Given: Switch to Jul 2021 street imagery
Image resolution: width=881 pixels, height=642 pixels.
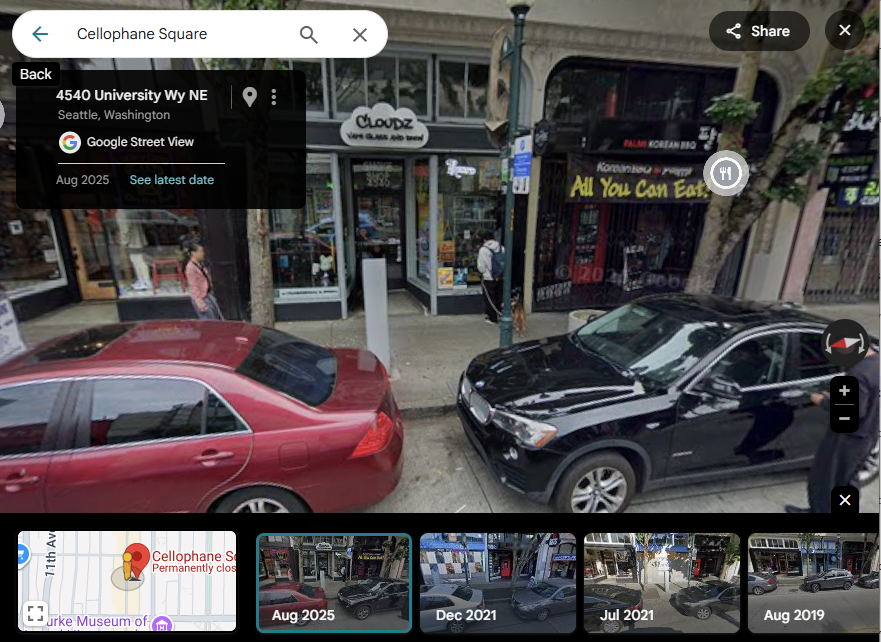Looking at the screenshot, I should 661,582.
